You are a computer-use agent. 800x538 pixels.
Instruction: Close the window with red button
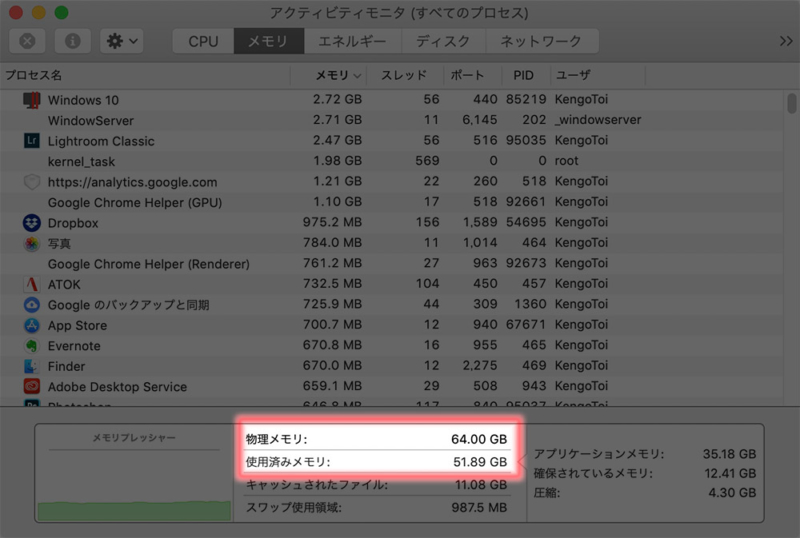point(15,12)
